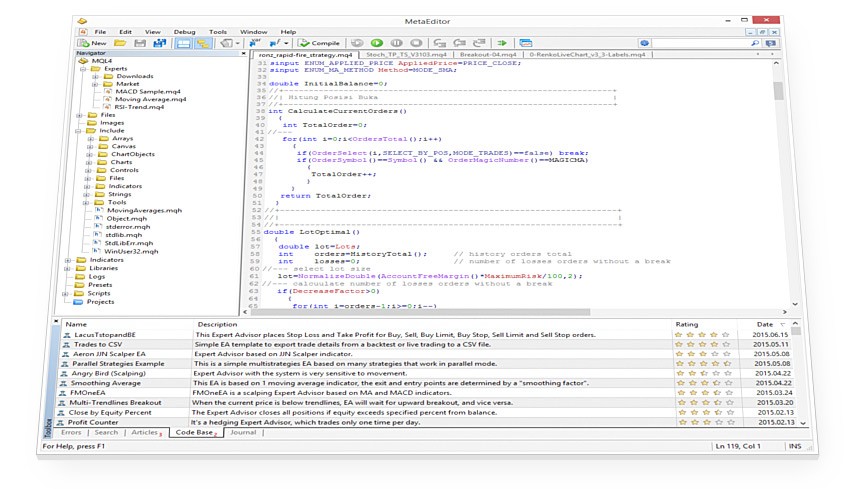Expand the Indicators root folder node
Image resolution: width=855 pixels, height=489 pixels.
[68, 259]
